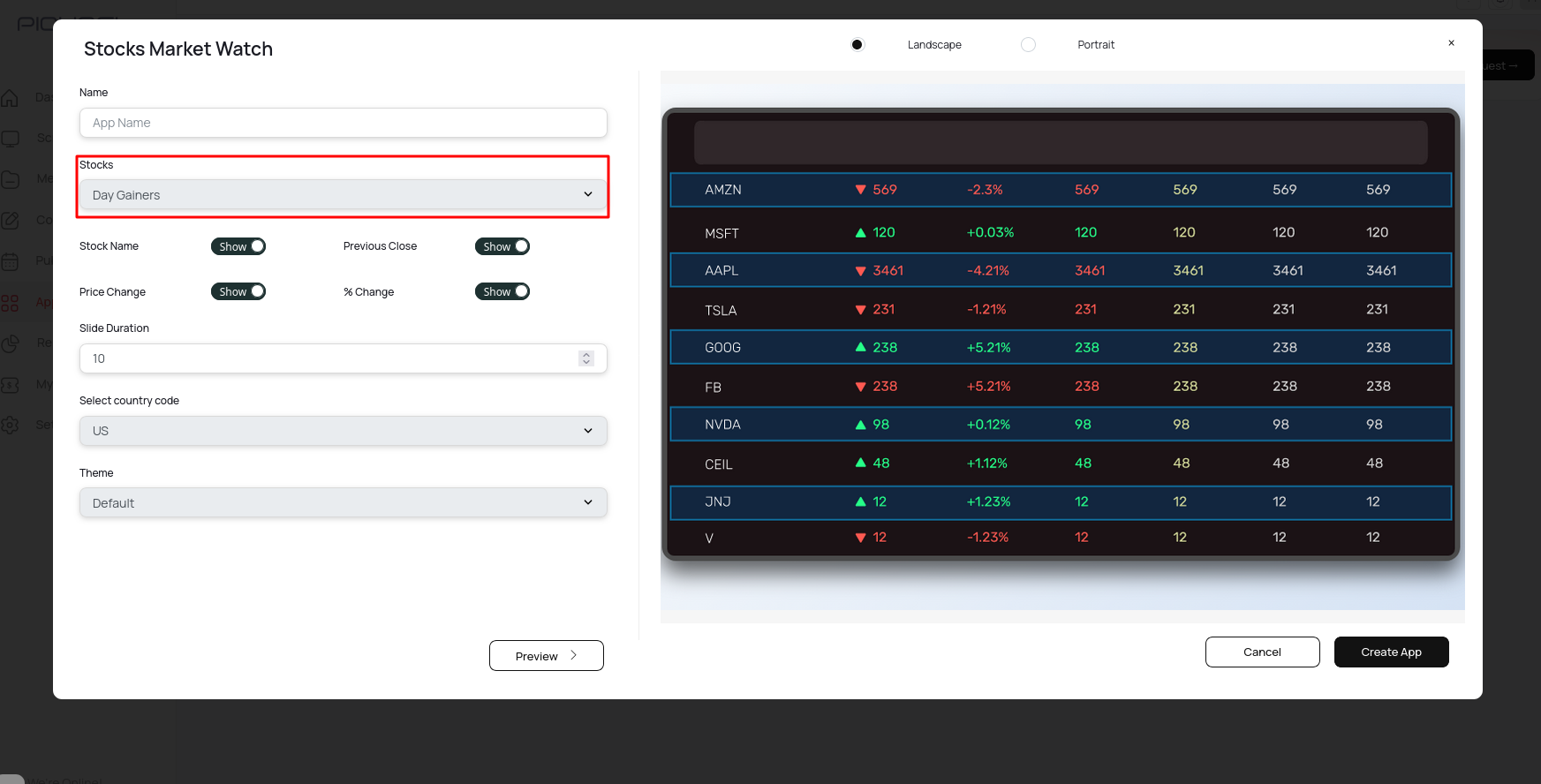The image size is (1541, 784).
Task: Select the Landscape orientation radio button
Action: [x=857, y=44]
